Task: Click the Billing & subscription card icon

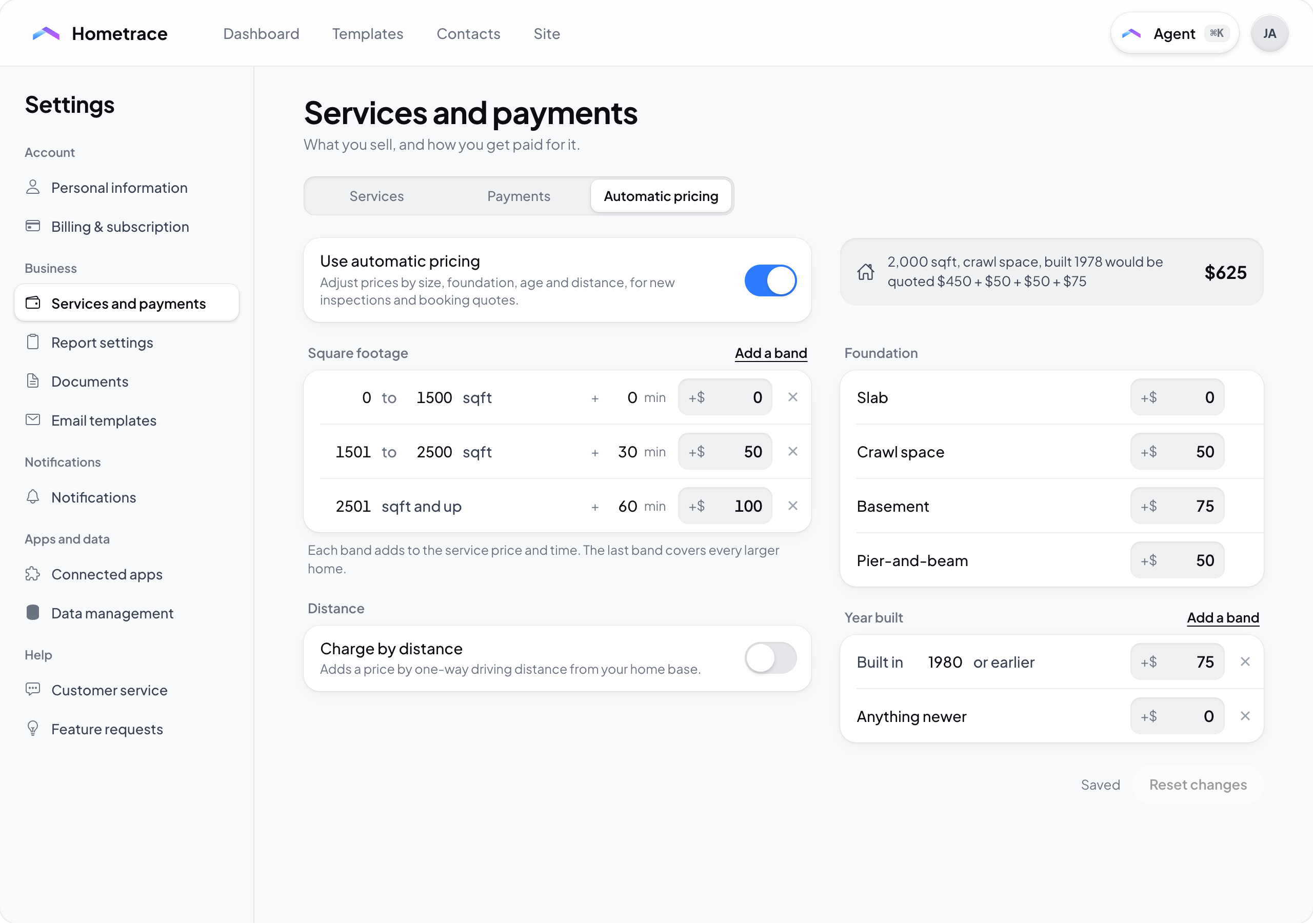Action: pos(33,226)
